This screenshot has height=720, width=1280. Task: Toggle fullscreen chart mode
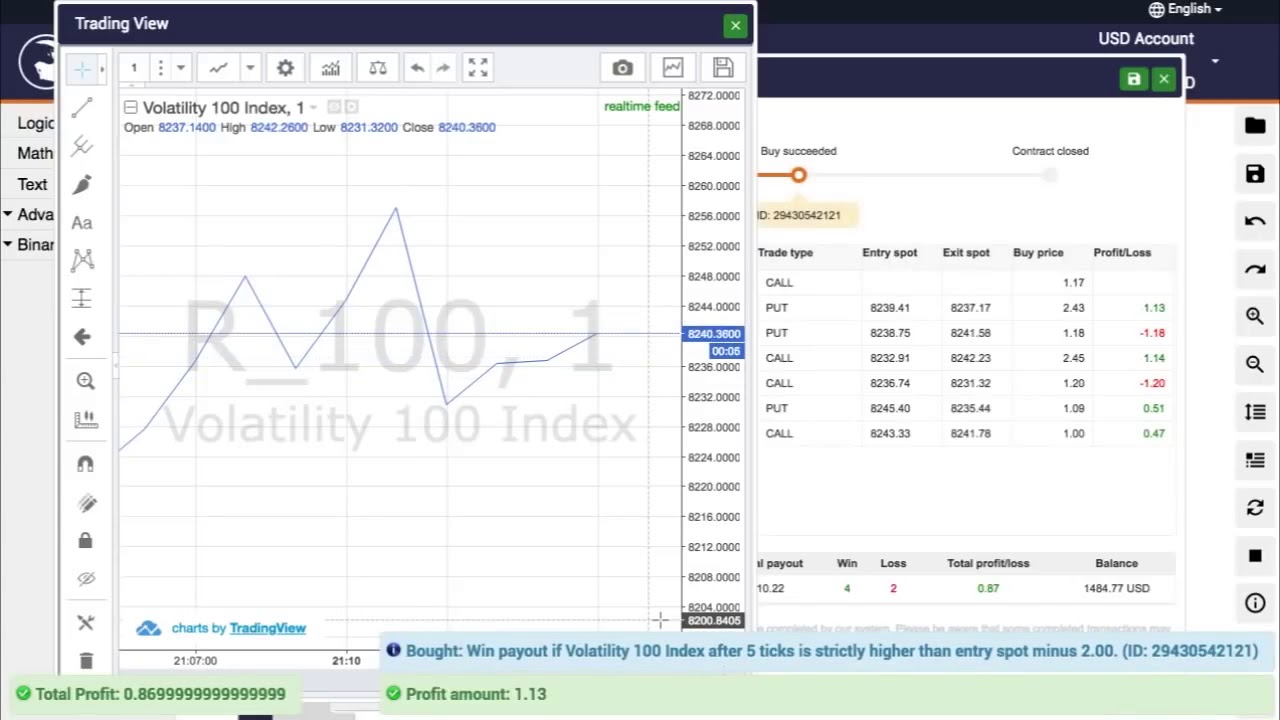pos(478,68)
